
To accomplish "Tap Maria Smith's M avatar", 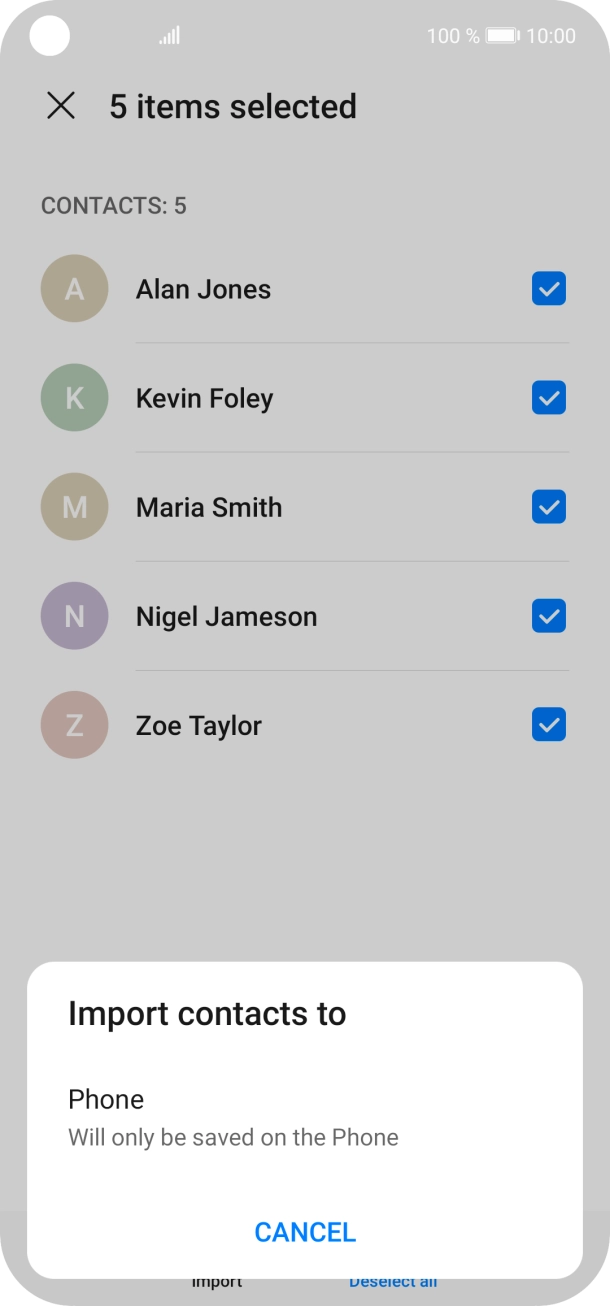I will pos(74,507).
